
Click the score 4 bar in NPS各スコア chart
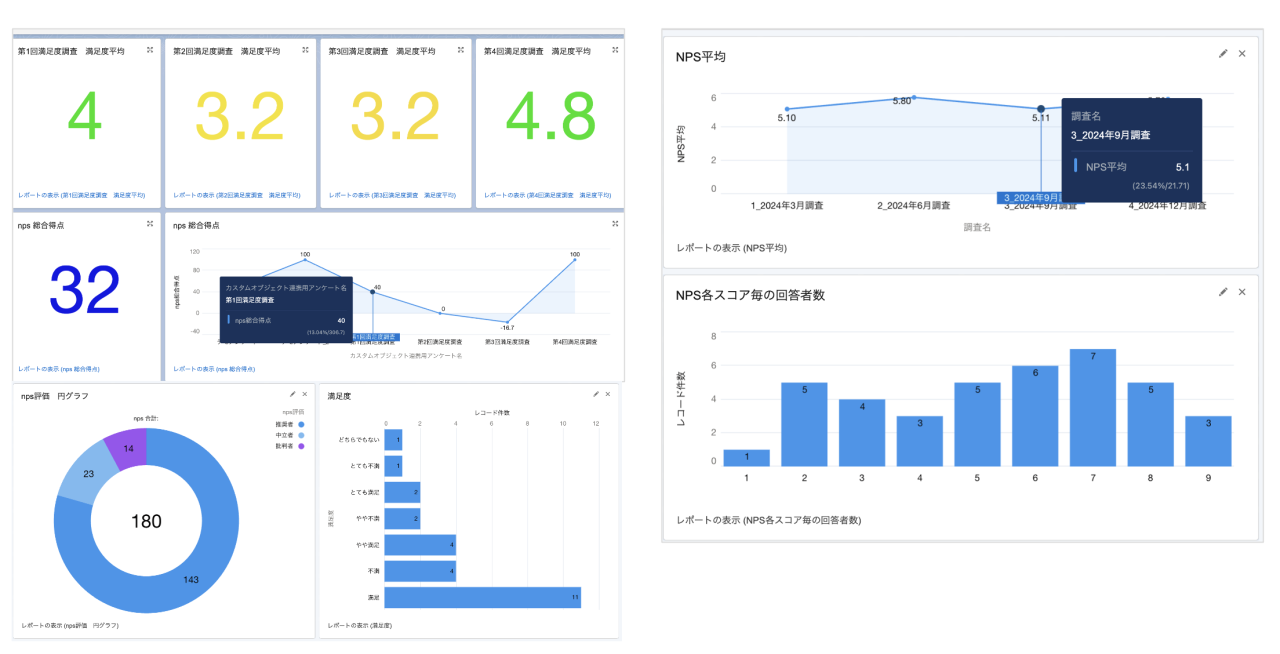(x=919, y=441)
